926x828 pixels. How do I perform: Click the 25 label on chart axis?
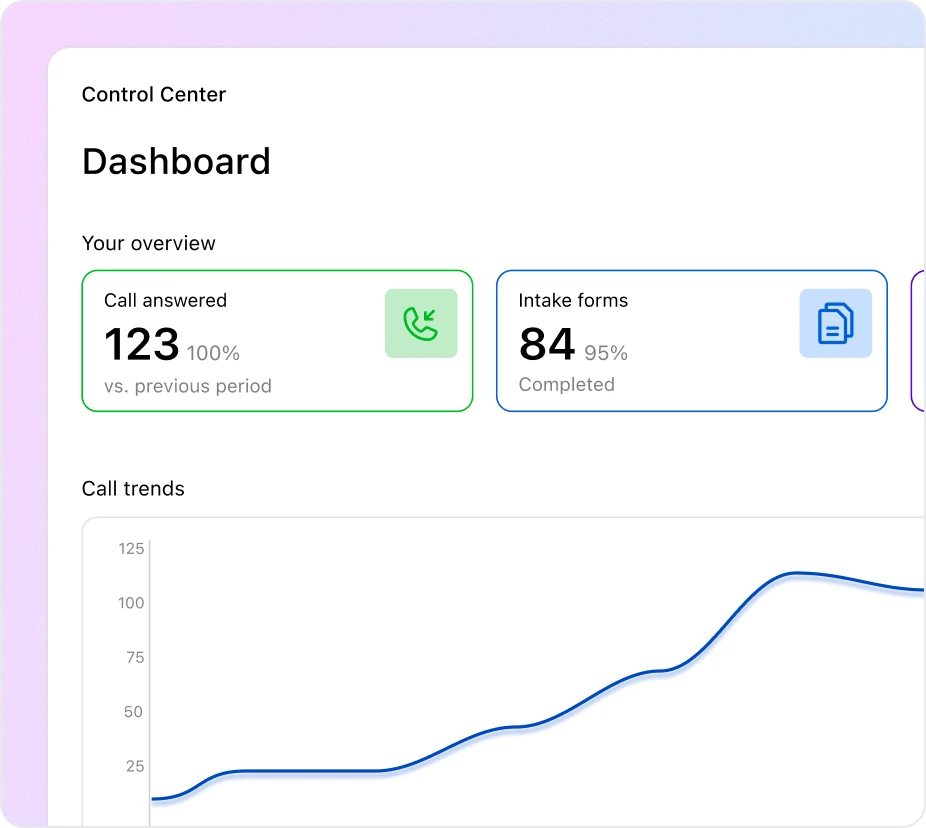coord(133,767)
